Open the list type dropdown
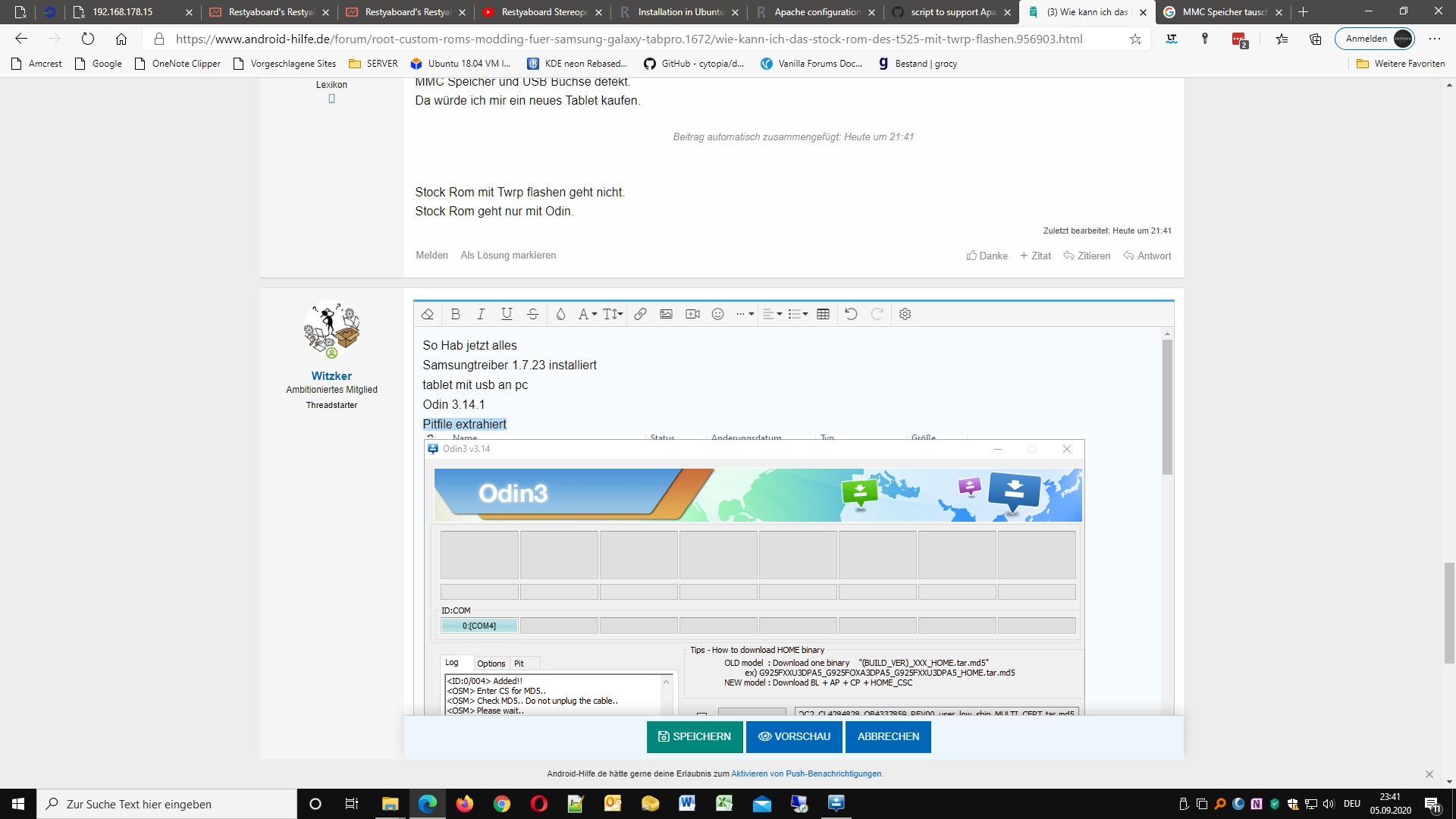This screenshot has width=1456, height=819. click(x=798, y=314)
